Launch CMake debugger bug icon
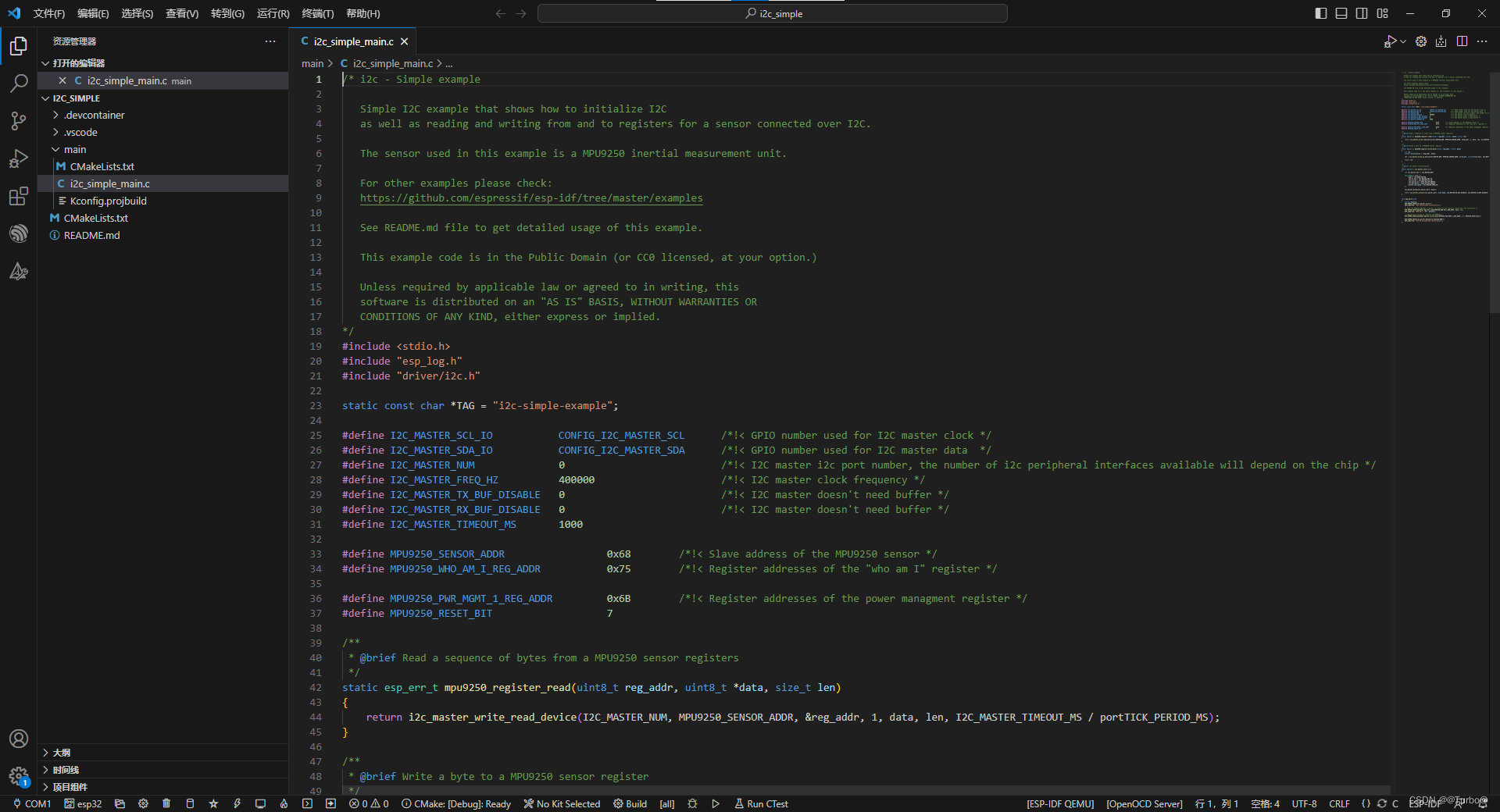Screen dimensions: 1500x812 (x=692, y=803)
